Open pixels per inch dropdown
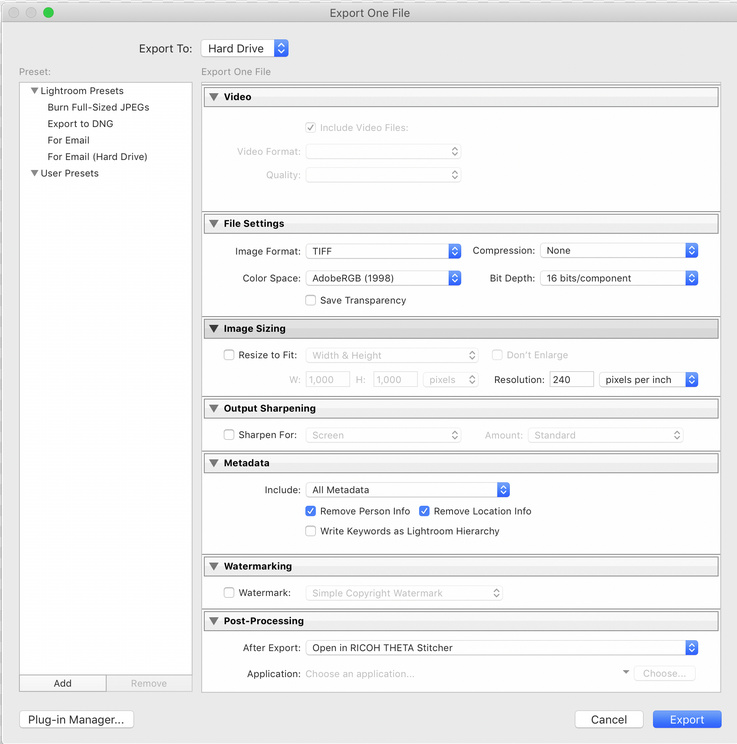Image resolution: width=737 pixels, height=744 pixels. 648,380
